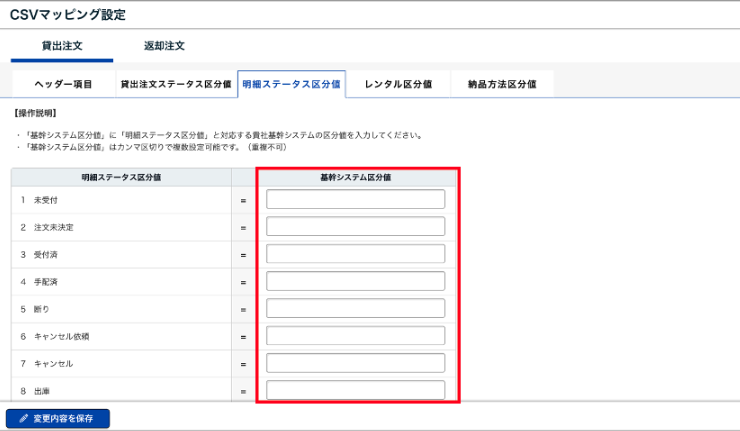The width and height of the screenshot is (740, 431).
Task: Go to 貸出注文ステータス区分値 sub-tab
Action: coord(176,85)
